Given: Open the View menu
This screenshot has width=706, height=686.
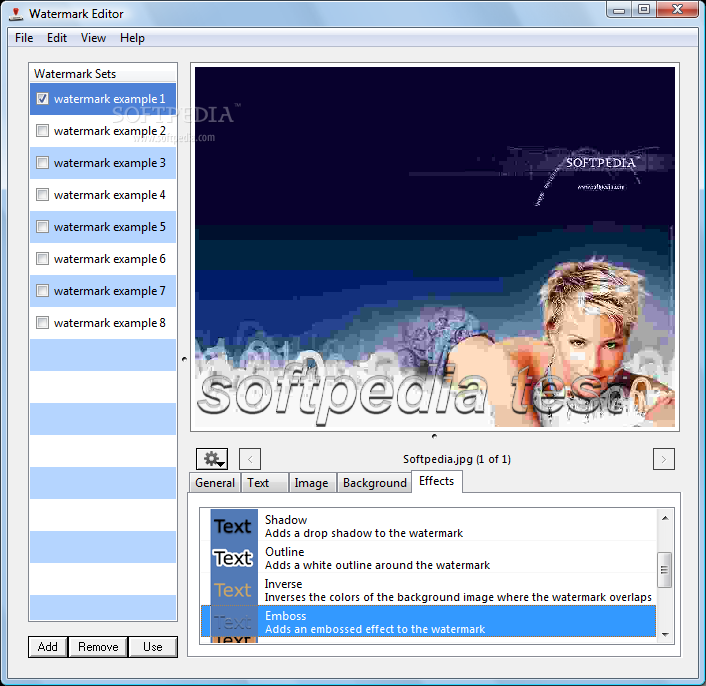Looking at the screenshot, I should pos(93,38).
